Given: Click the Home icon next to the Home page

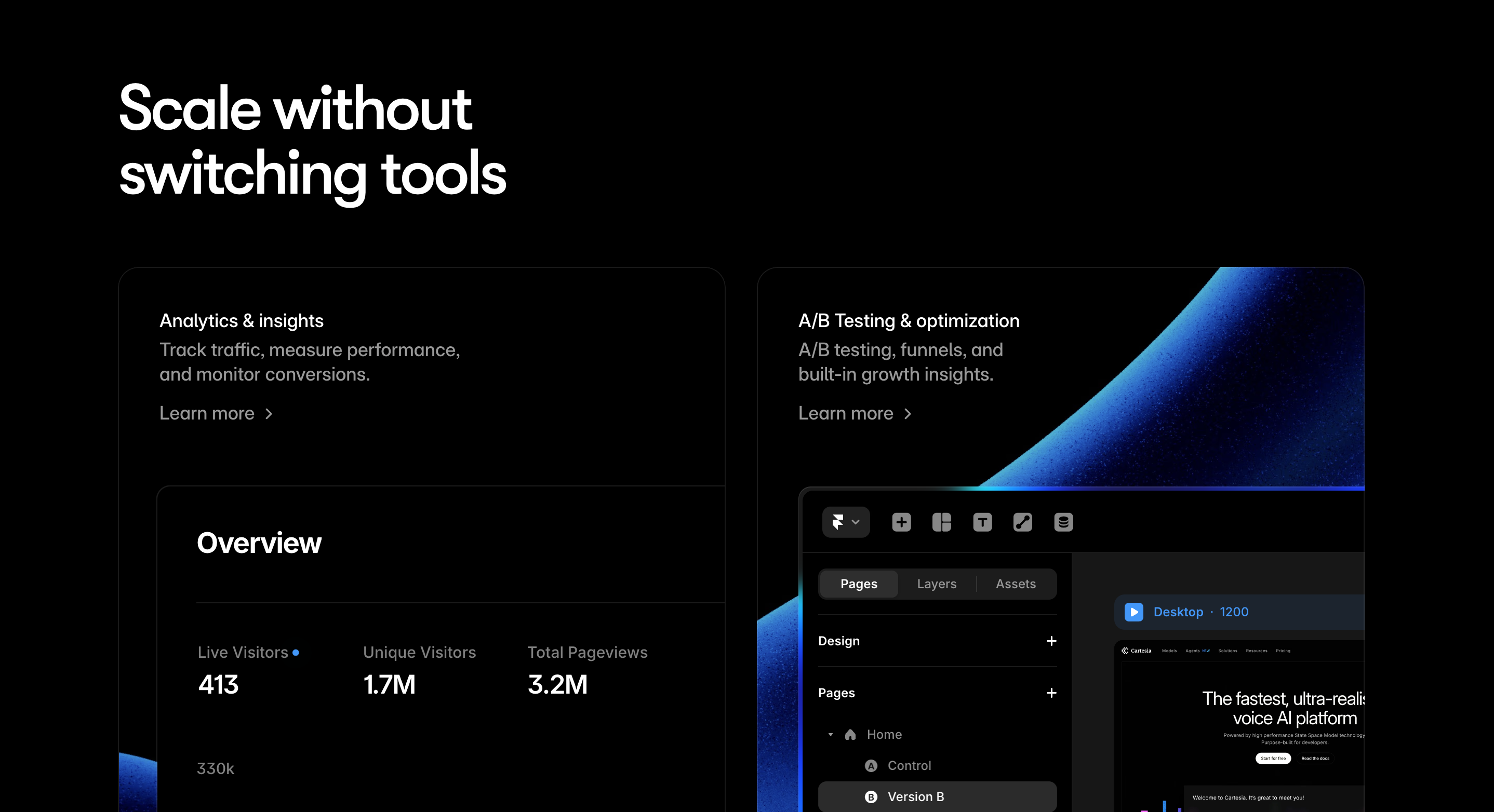Looking at the screenshot, I should [x=850, y=734].
